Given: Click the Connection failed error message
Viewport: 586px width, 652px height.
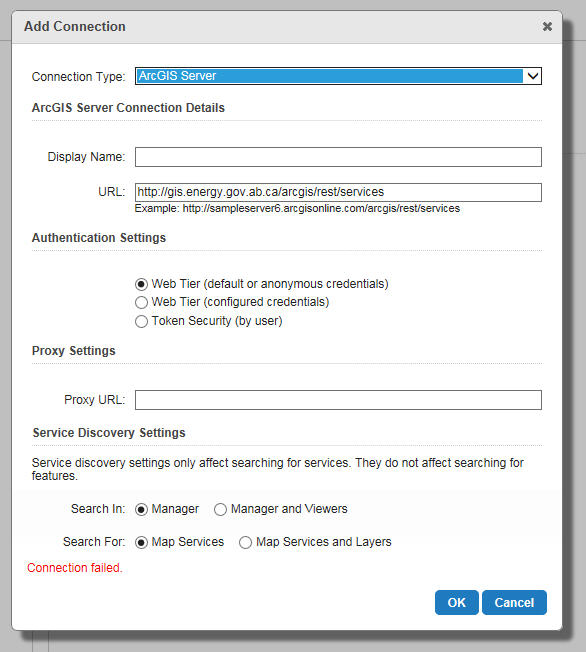Looking at the screenshot, I should [74, 568].
